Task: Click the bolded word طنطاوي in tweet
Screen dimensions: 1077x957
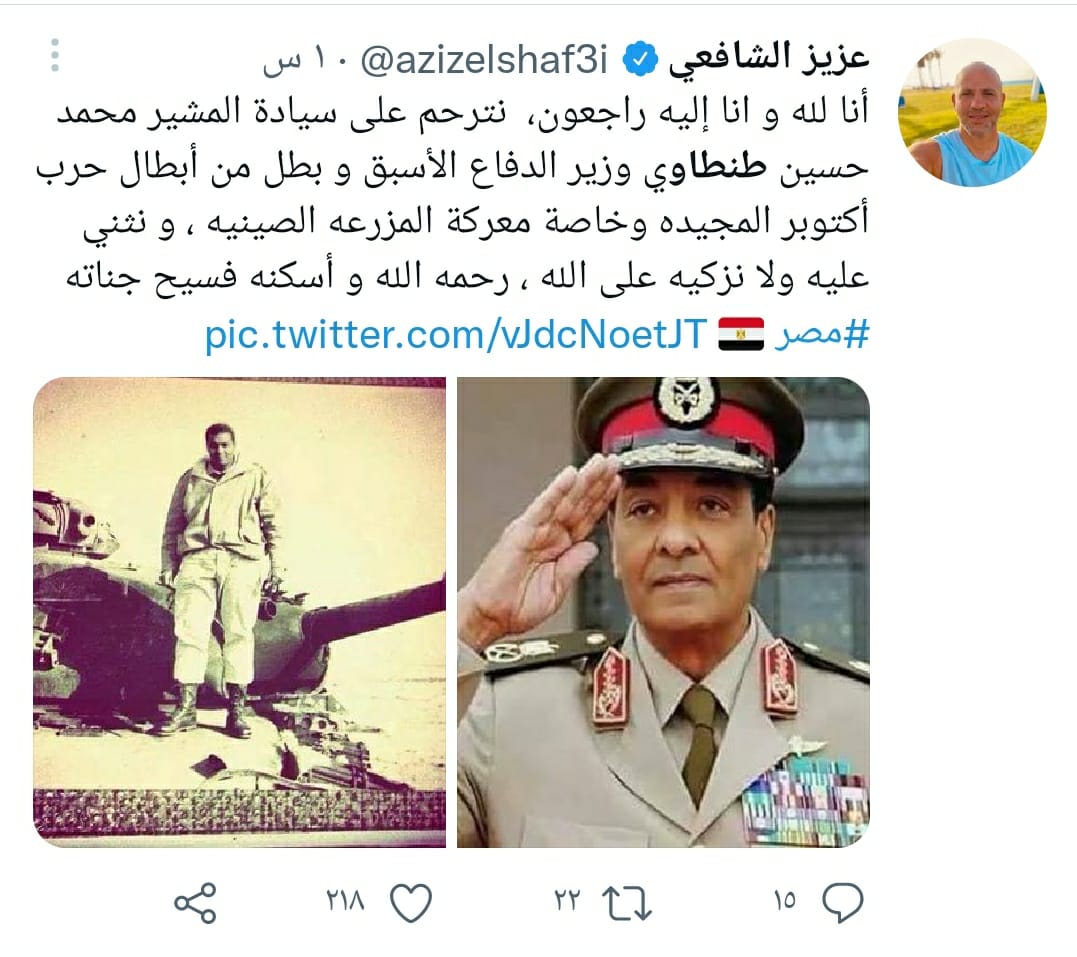Action: click(x=705, y=168)
